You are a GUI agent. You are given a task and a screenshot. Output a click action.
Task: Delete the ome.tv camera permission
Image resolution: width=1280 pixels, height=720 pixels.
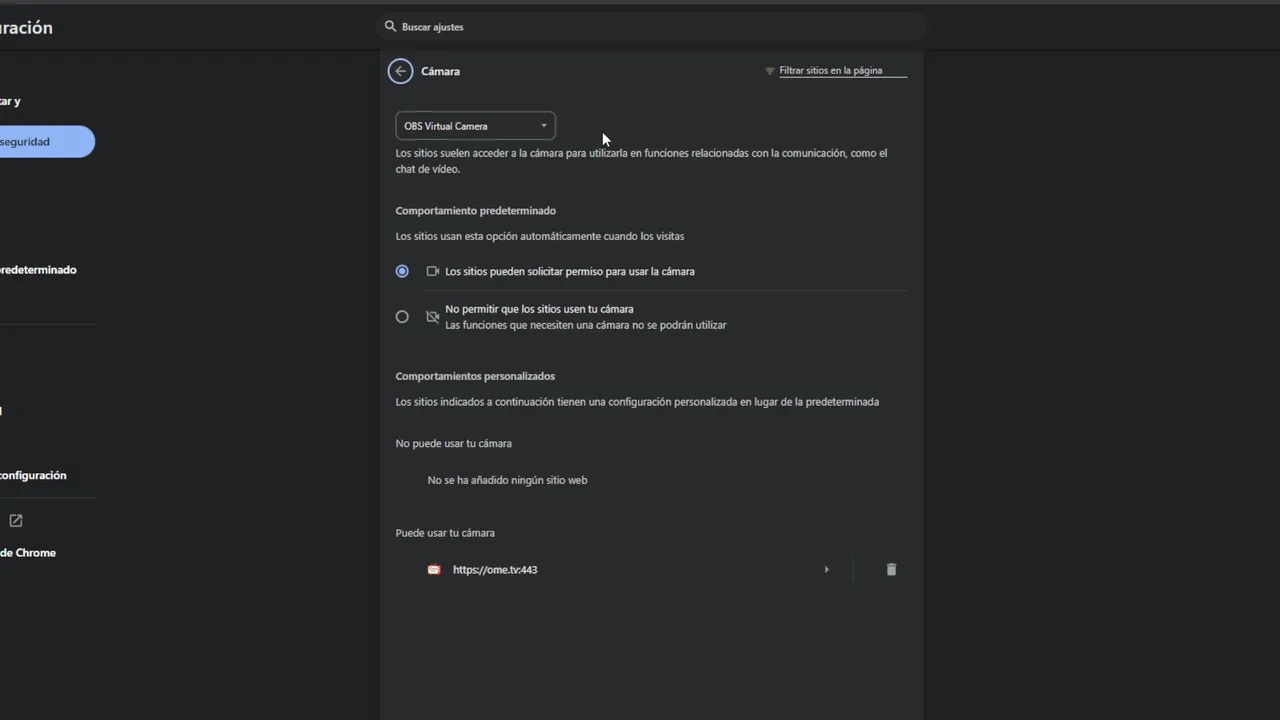pyautogui.click(x=891, y=569)
